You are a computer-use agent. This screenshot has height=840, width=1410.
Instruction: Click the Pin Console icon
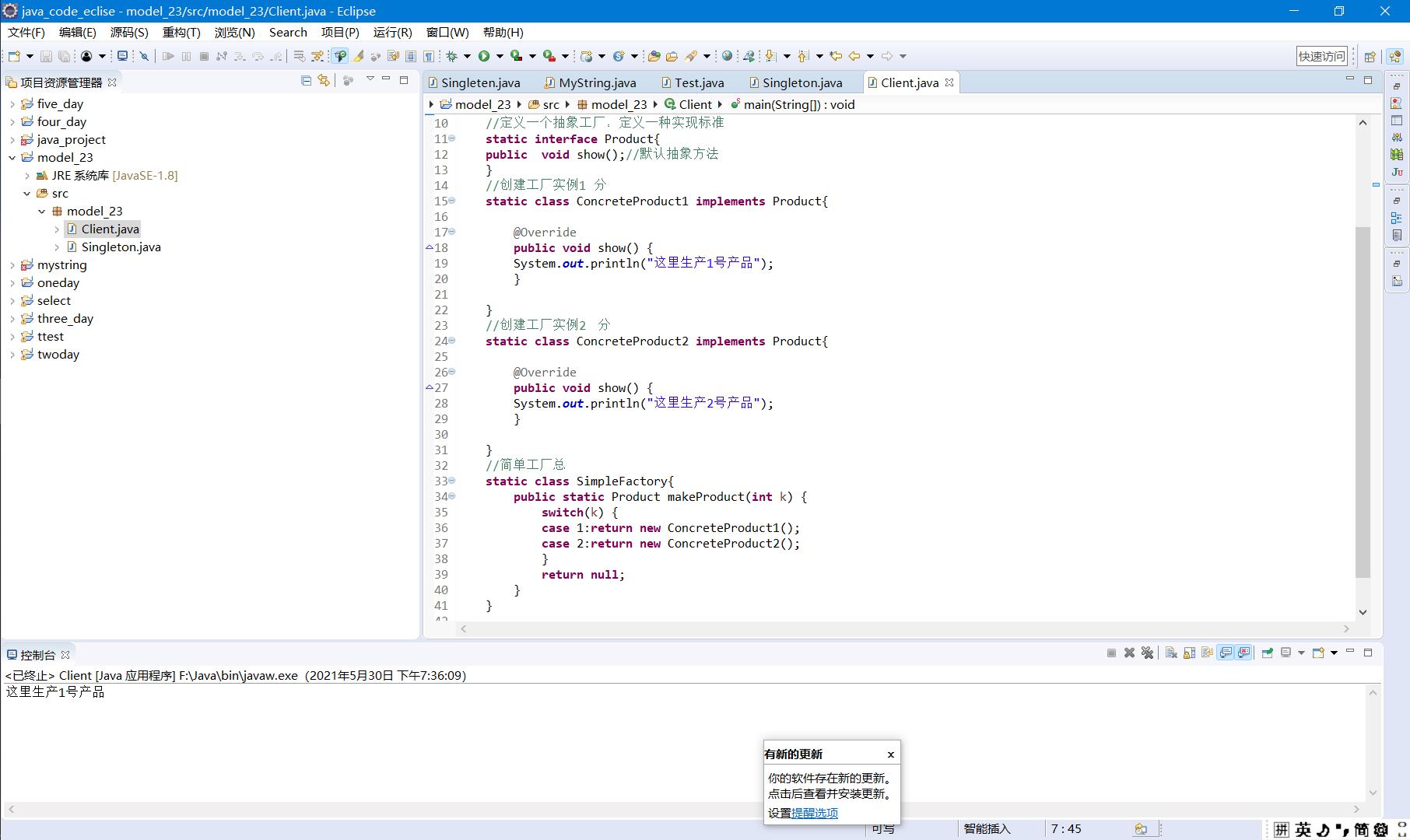coord(1268,653)
